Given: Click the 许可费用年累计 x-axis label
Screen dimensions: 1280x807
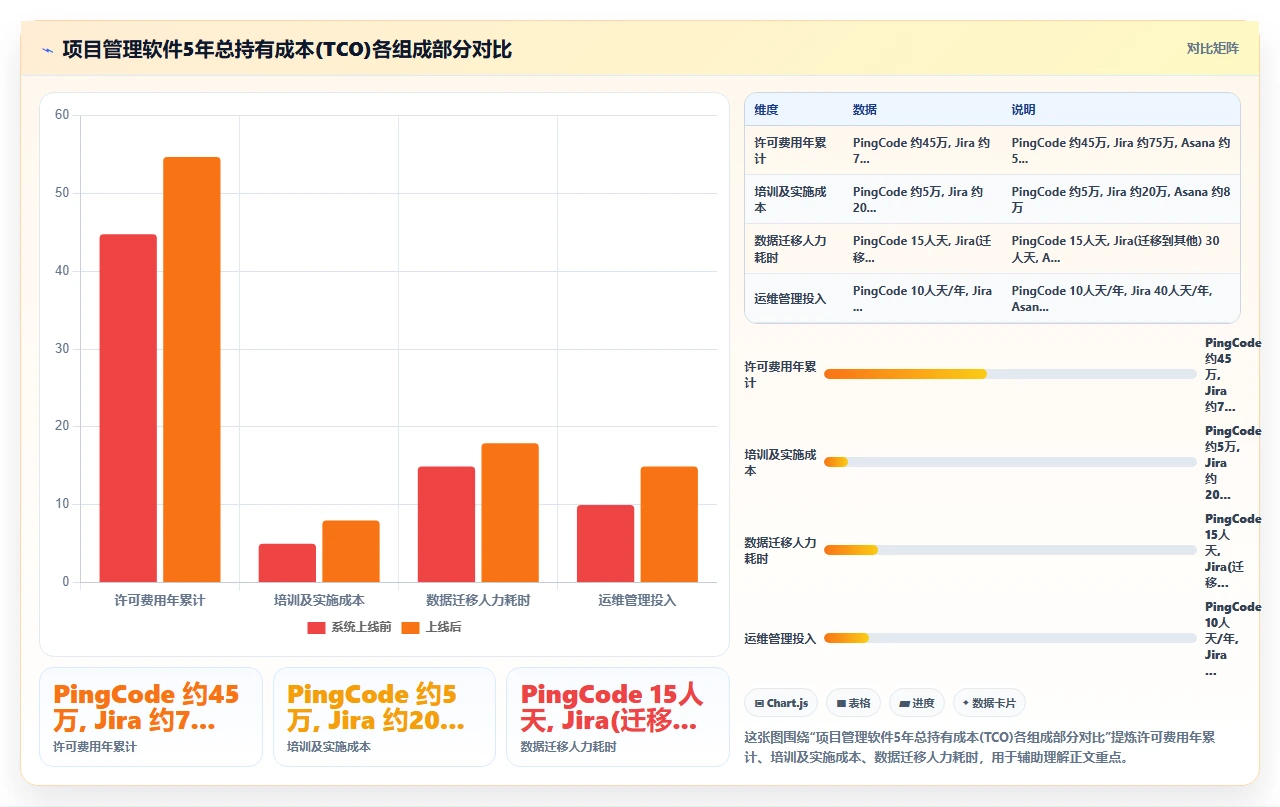Looking at the screenshot, I should [160, 600].
